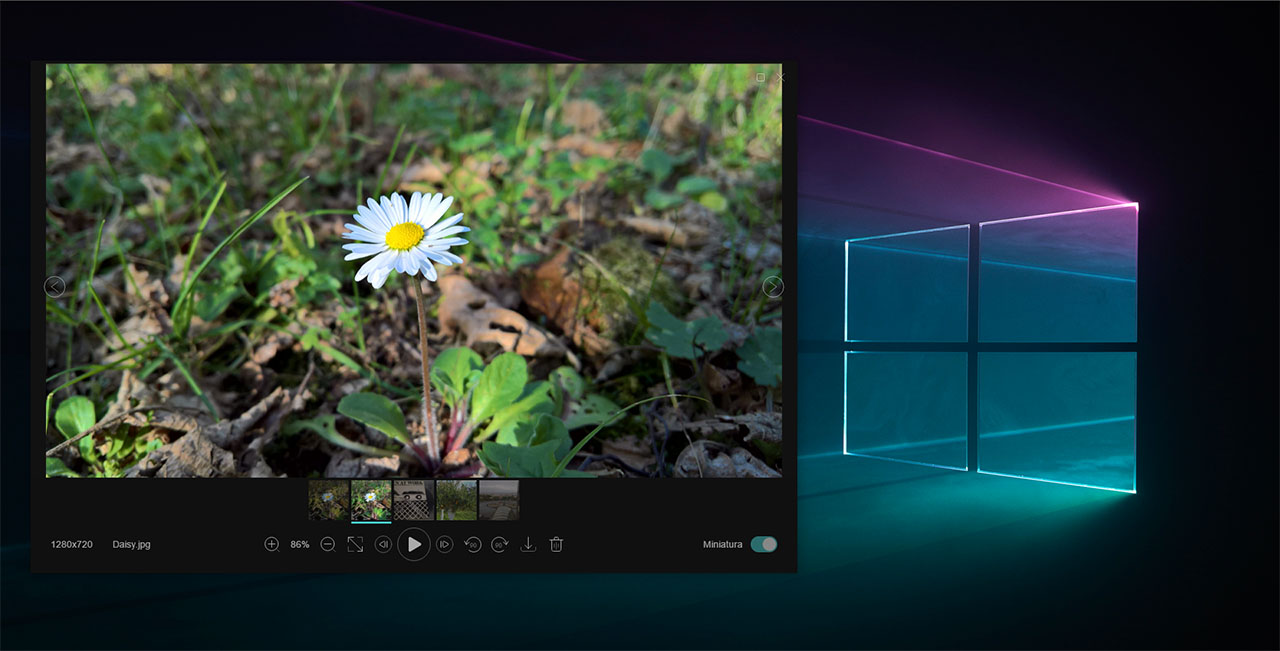This screenshot has width=1280, height=651.
Task: Maximize the photo viewer window
Action: [x=761, y=77]
